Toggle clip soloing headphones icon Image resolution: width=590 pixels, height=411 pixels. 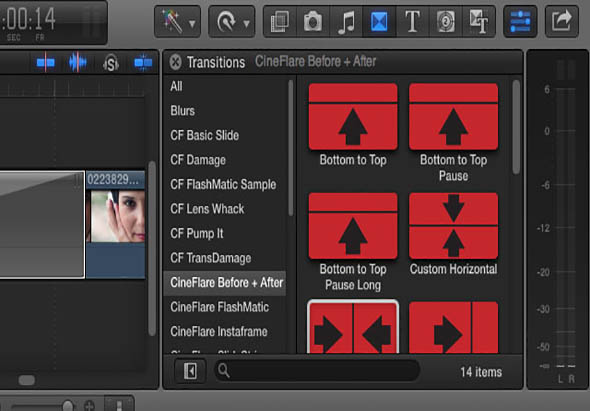(111, 63)
